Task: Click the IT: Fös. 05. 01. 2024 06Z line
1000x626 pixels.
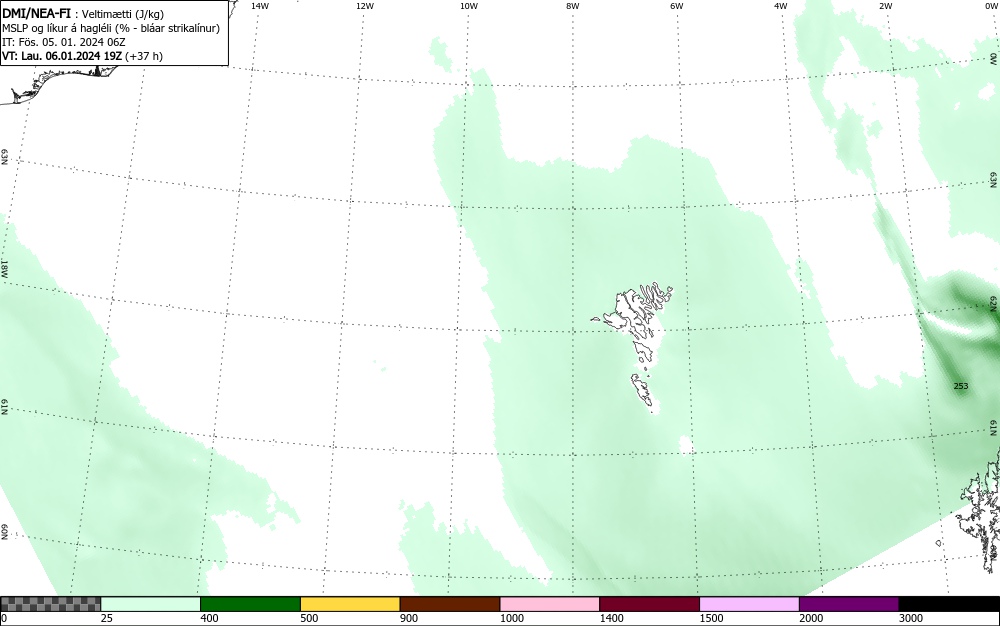Action: pos(64,42)
